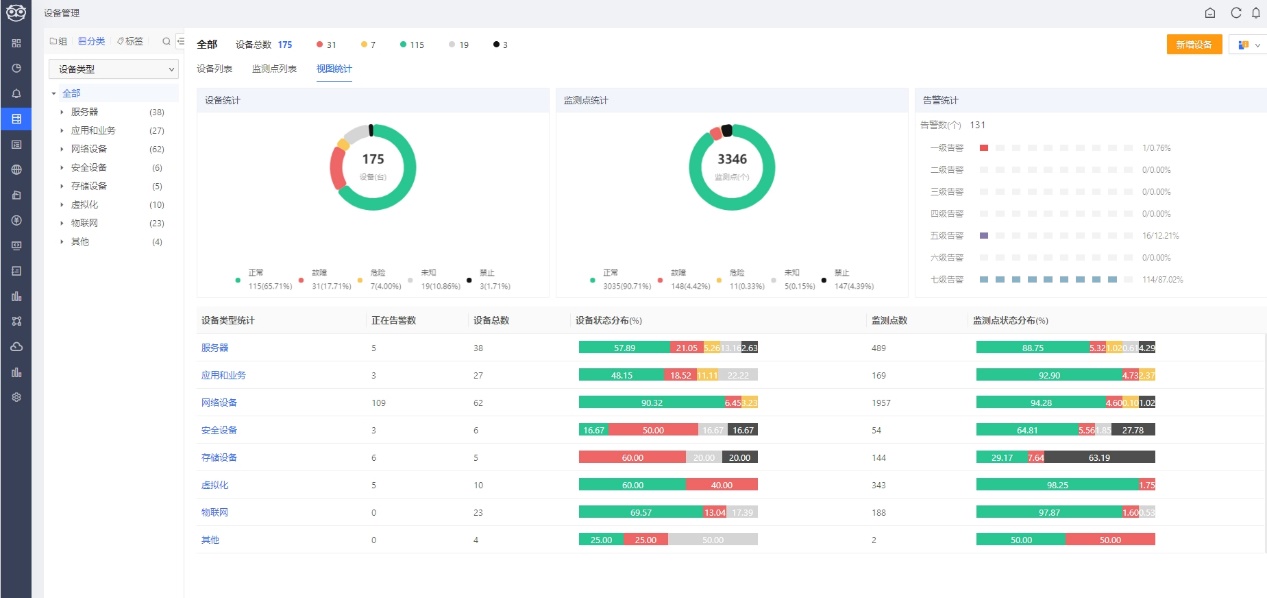Expand the 虚拟化 tree node arrow
The width and height of the screenshot is (1267, 598).
pyautogui.click(x=62, y=204)
